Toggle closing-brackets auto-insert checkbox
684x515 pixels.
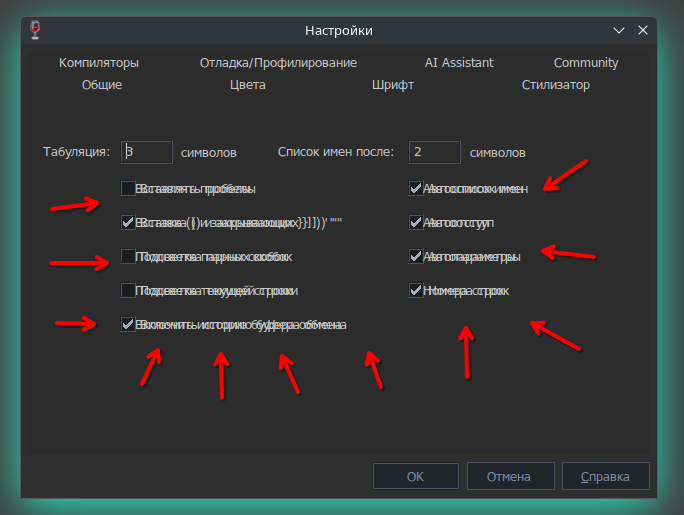(x=128, y=222)
